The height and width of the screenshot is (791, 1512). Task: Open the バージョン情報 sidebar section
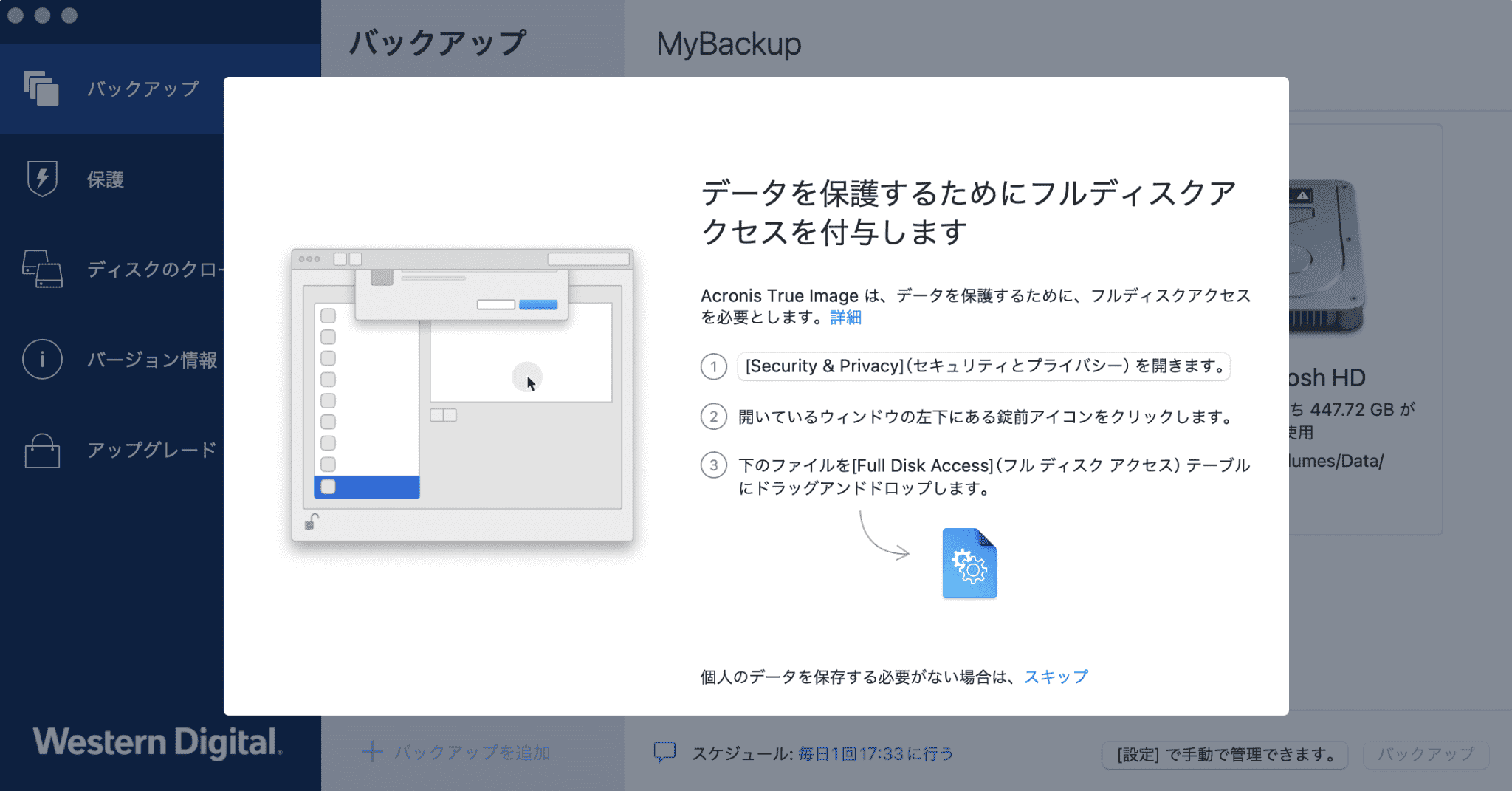(111, 360)
